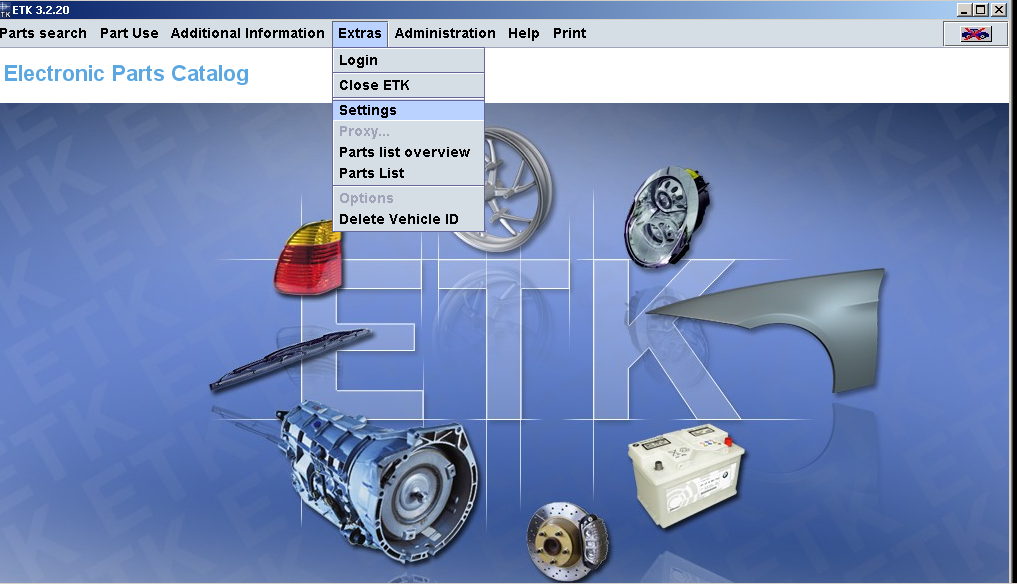Click the red and yellow tail light image
The image size is (1017, 585).
(305, 258)
